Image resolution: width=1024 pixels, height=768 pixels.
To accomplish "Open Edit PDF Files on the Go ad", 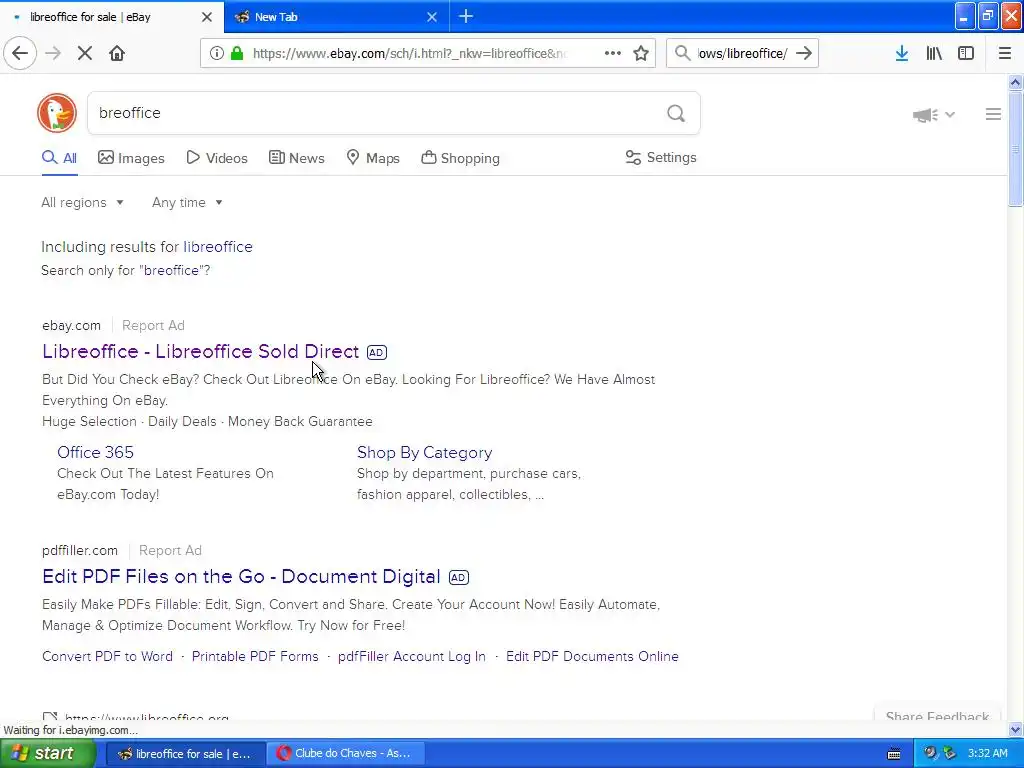I will (241, 577).
